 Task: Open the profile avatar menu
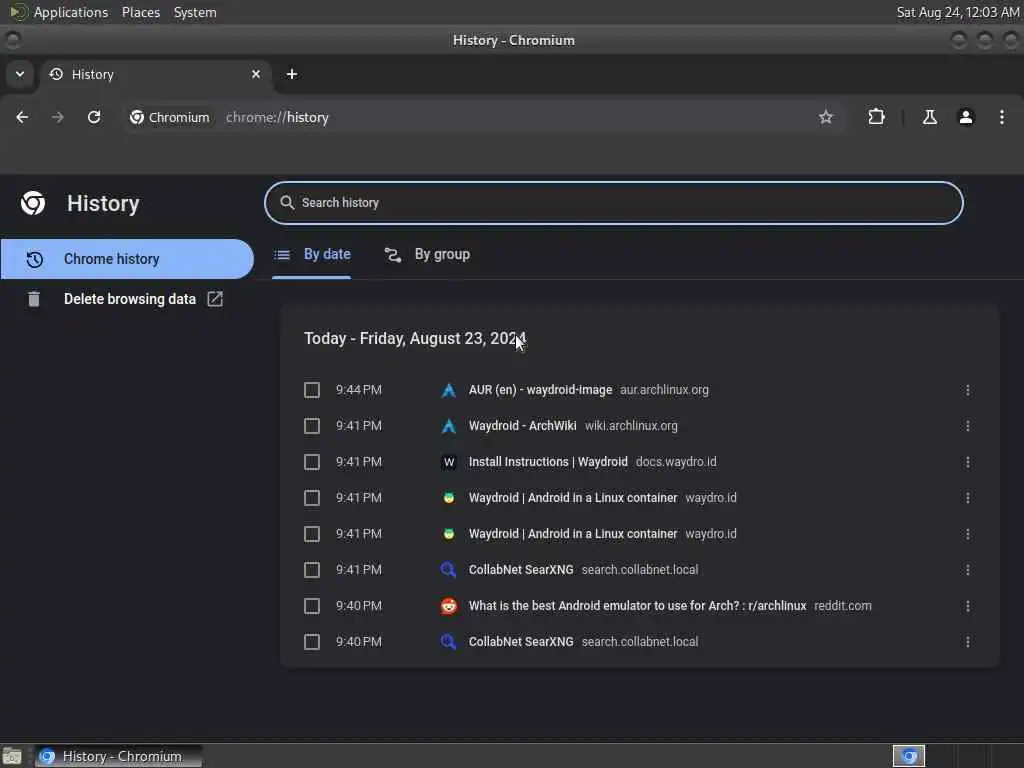point(966,117)
